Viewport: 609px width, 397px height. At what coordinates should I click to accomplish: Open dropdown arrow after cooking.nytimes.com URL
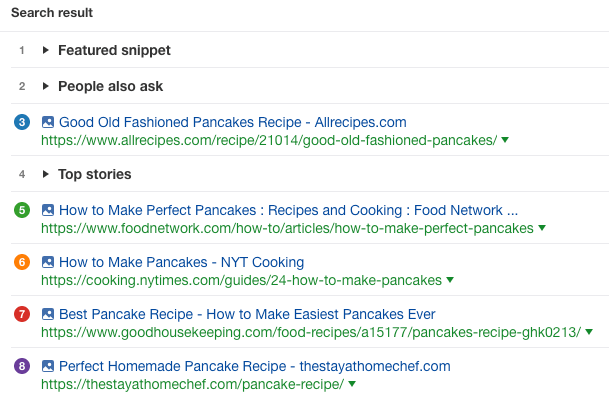point(450,280)
